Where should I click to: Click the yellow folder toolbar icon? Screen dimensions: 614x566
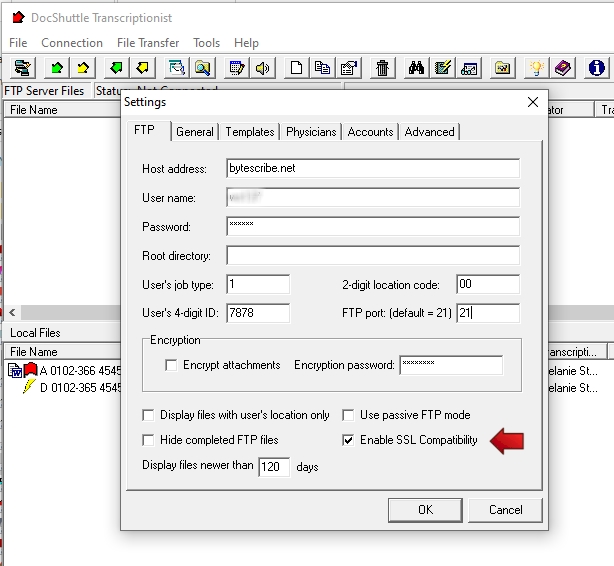[x=503, y=68]
